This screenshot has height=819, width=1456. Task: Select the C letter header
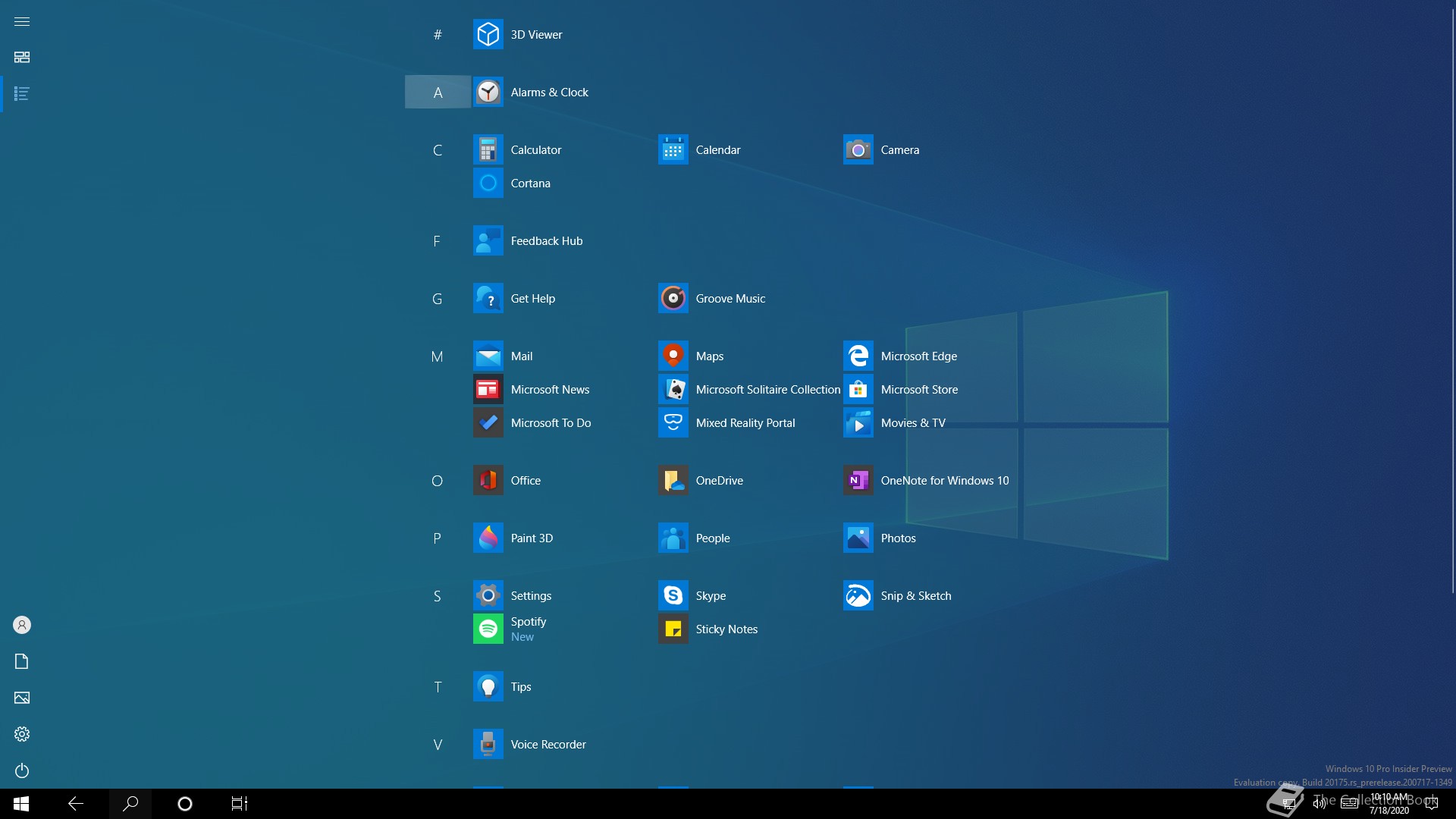coord(438,150)
